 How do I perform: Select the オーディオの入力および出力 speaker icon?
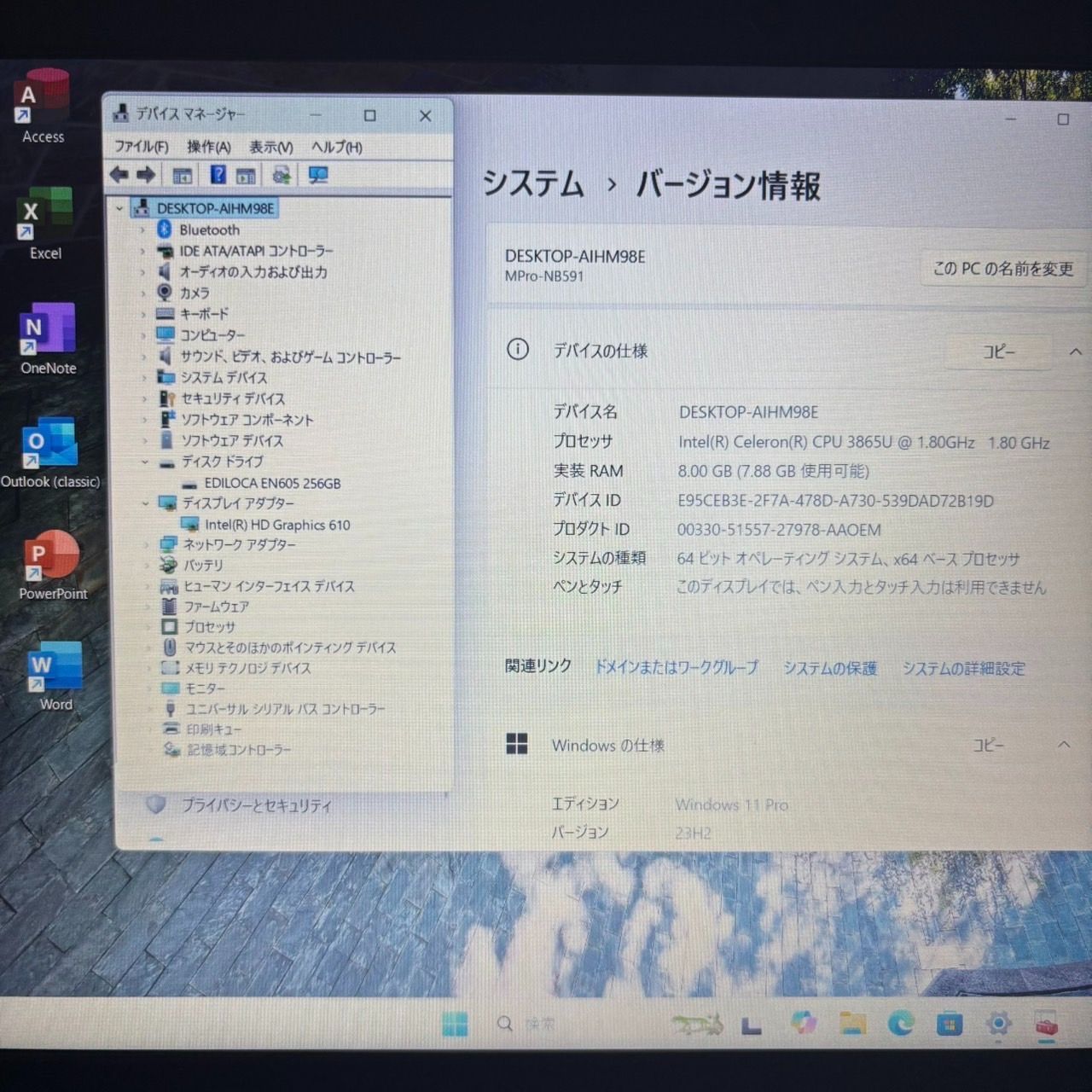click(x=165, y=271)
